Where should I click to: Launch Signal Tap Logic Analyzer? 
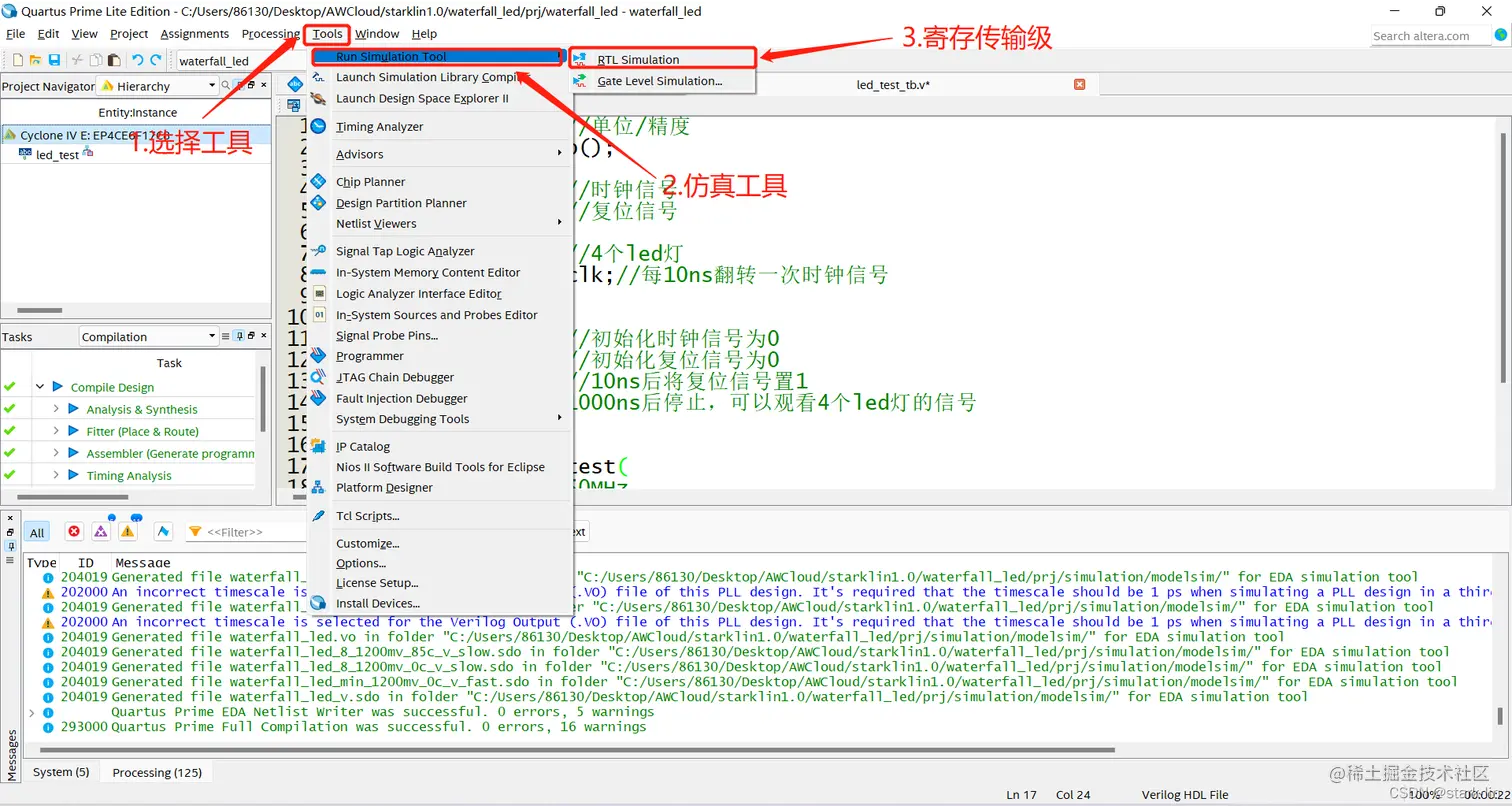tap(405, 252)
